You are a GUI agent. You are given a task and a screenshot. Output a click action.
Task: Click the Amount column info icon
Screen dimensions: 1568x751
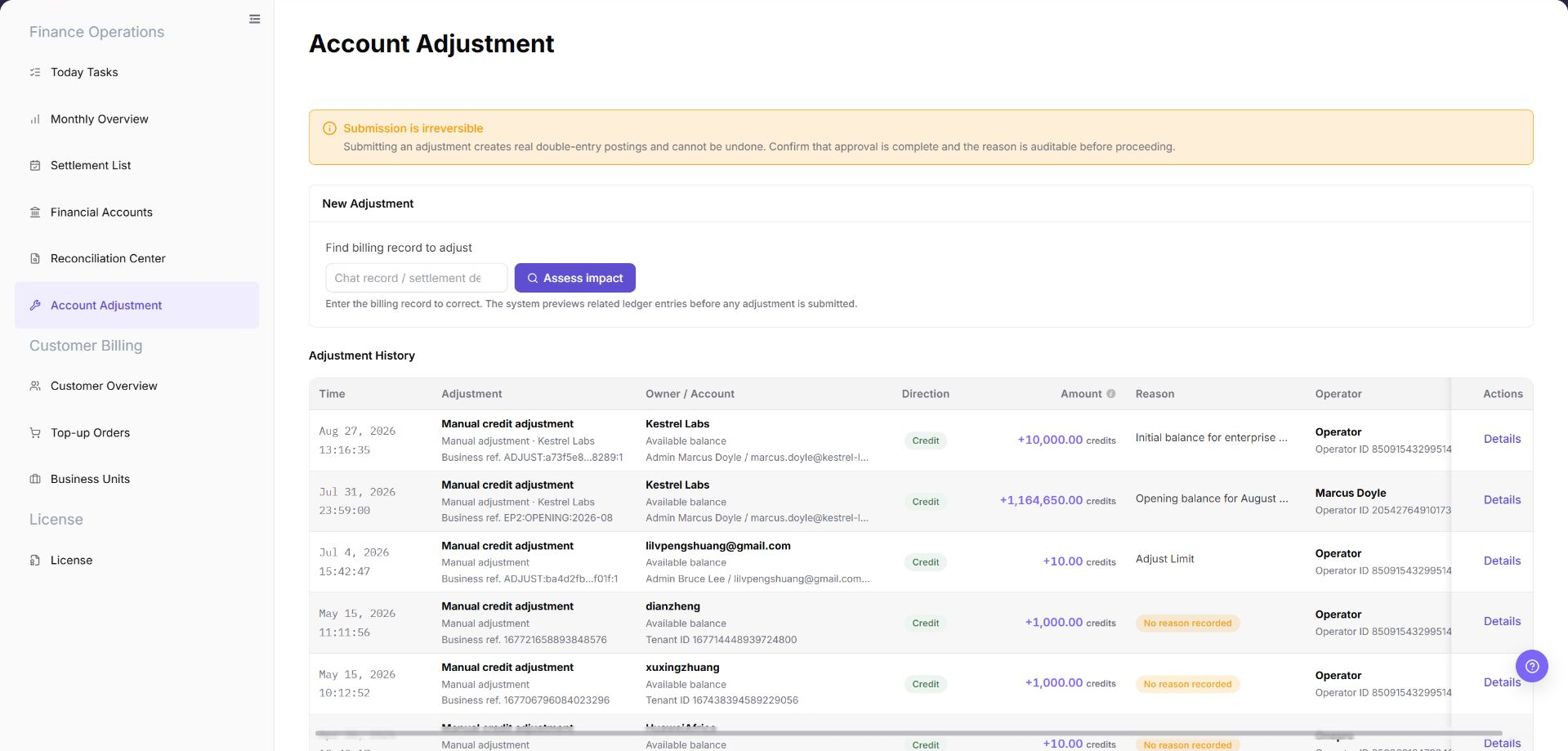point(1111,394)
